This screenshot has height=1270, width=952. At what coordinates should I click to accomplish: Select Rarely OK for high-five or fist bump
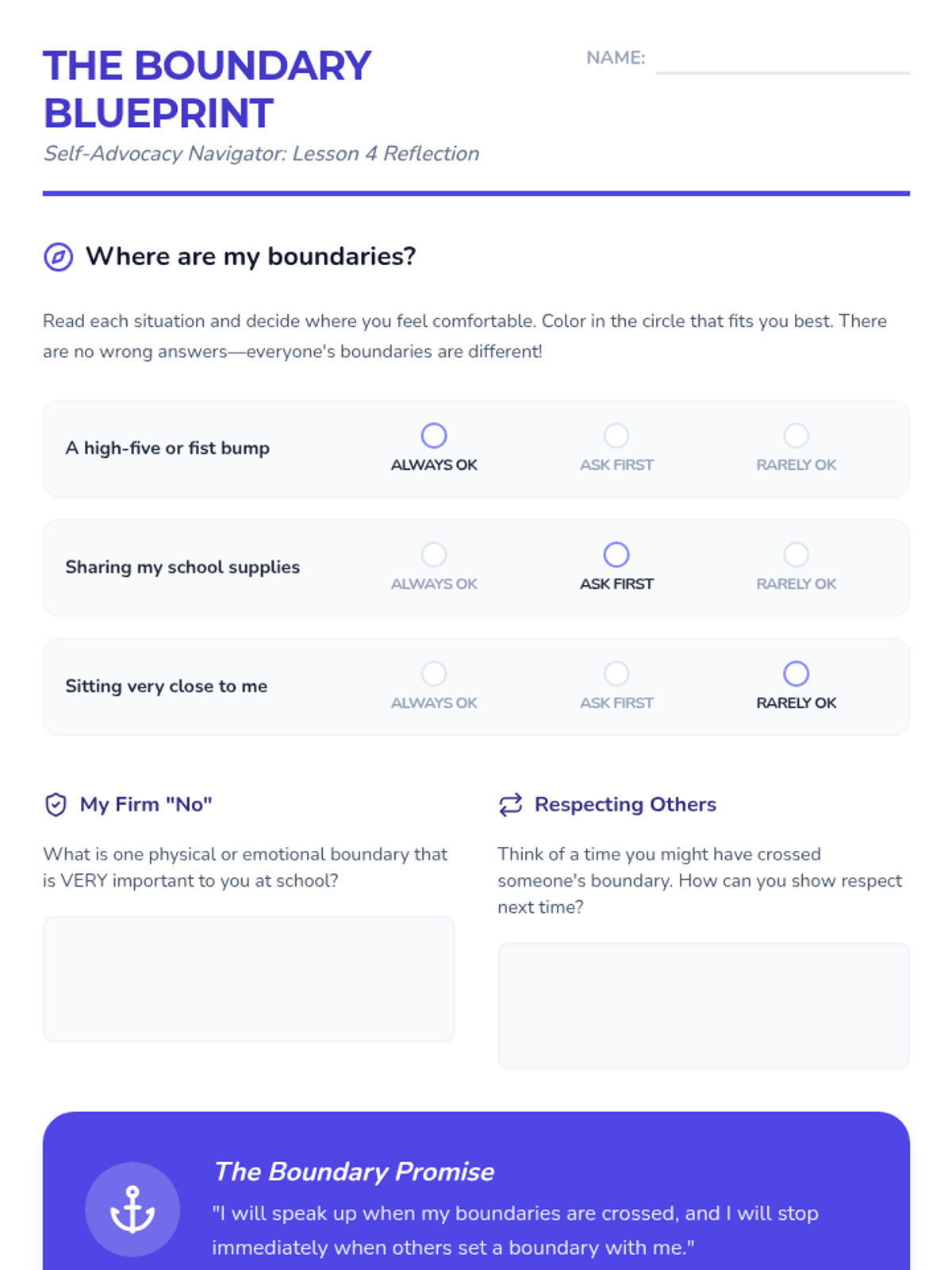(796, 436)
